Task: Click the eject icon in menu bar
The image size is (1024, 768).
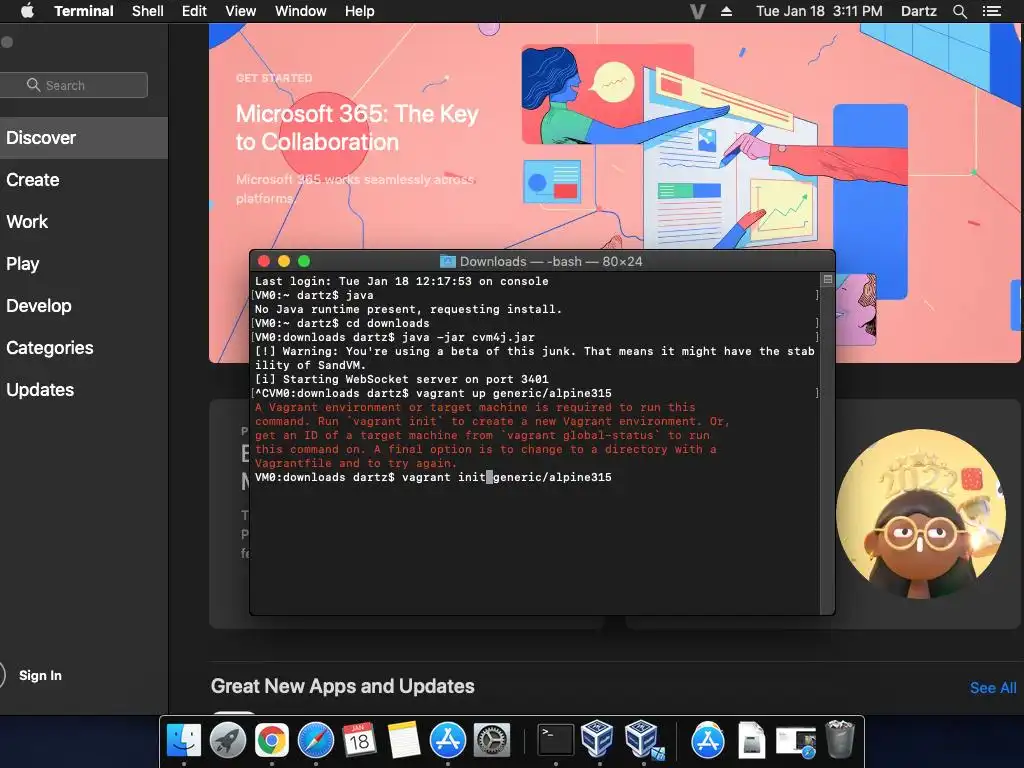Action: 726,11
